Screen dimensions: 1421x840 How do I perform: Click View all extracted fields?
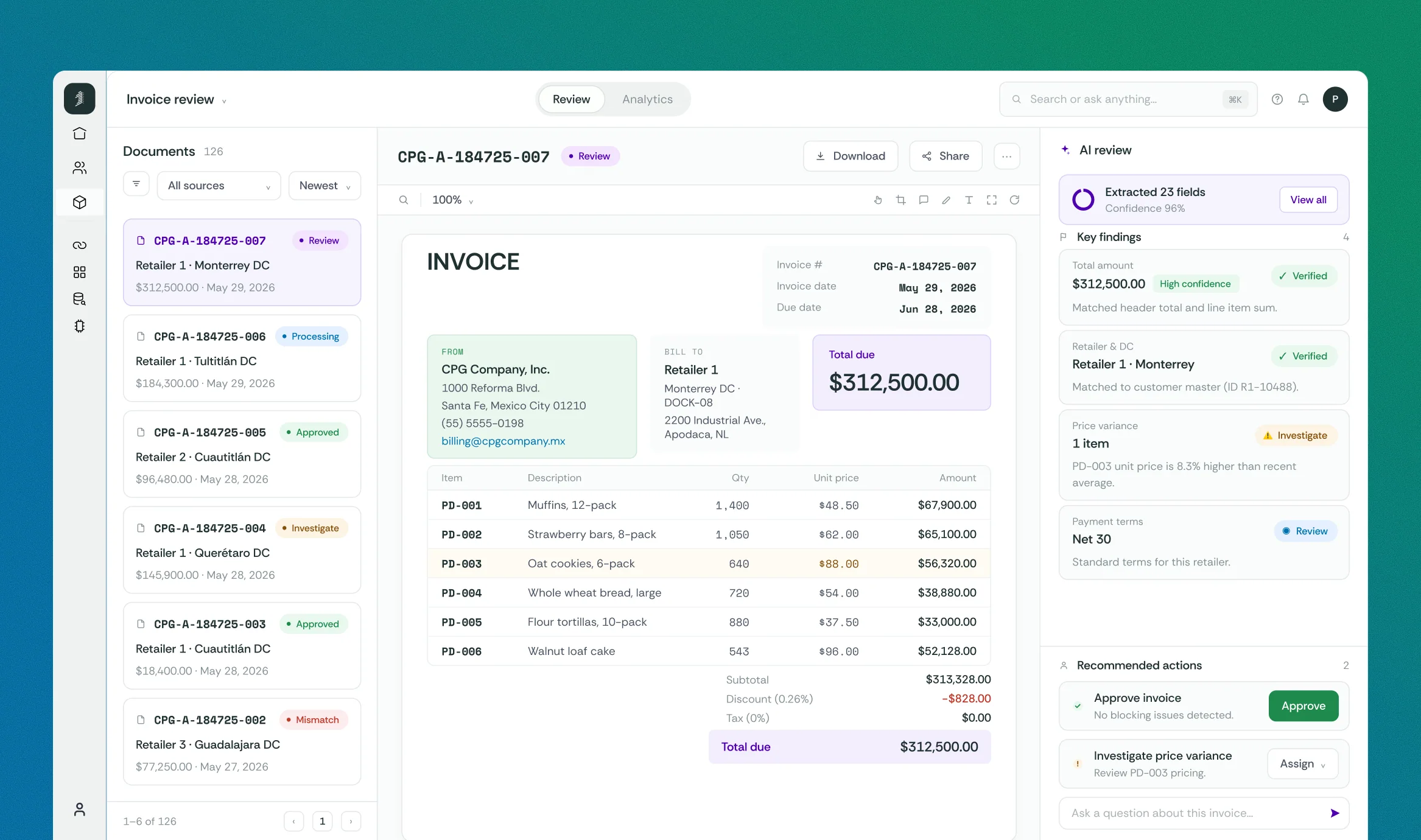pyautogui.click(x=1308, y=200)
